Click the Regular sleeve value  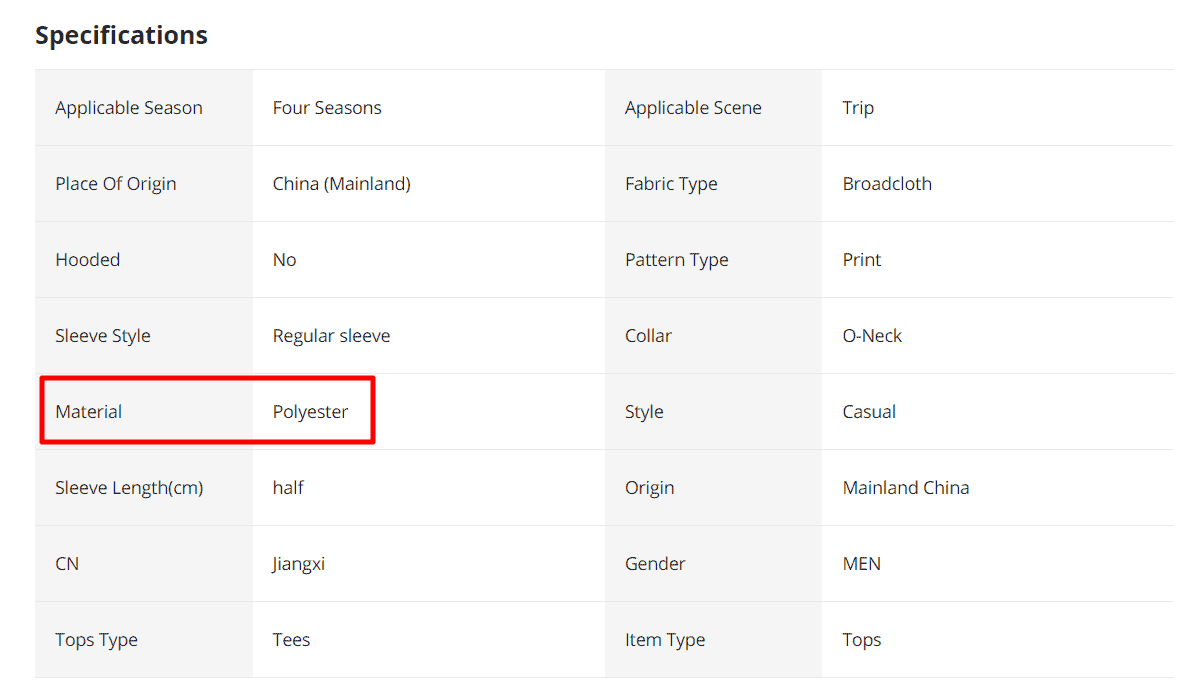(x=331, y=336)
